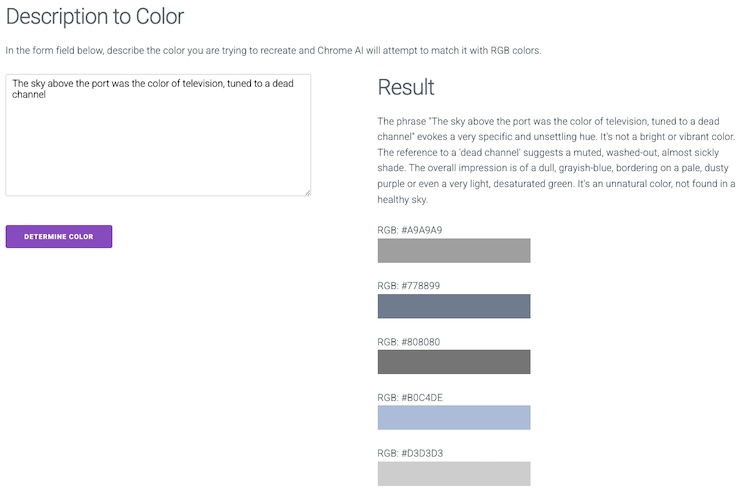Image resolution: width=750 pixels, height=497 pixels.
Task: Focus the empty area of the description textarea
Action: (158, 150)
